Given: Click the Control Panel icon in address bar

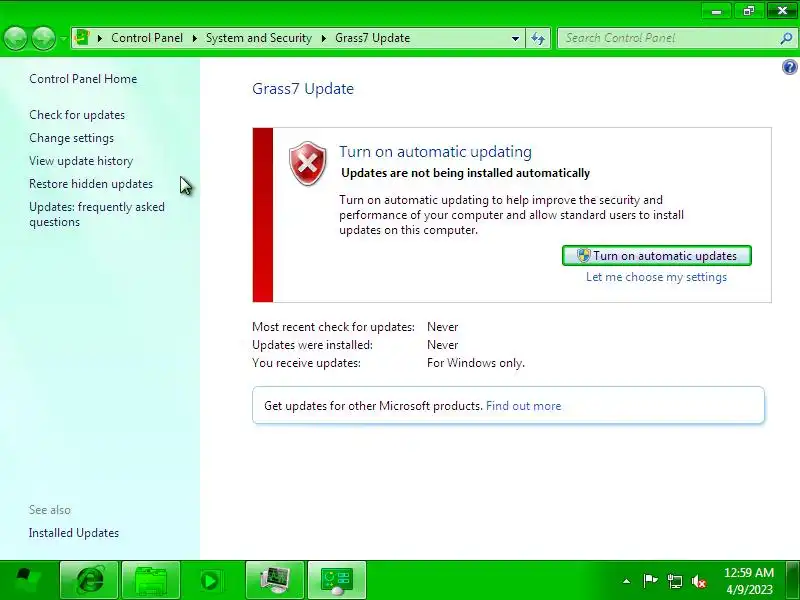Looking at the screenshot, I should pos(82,38).
